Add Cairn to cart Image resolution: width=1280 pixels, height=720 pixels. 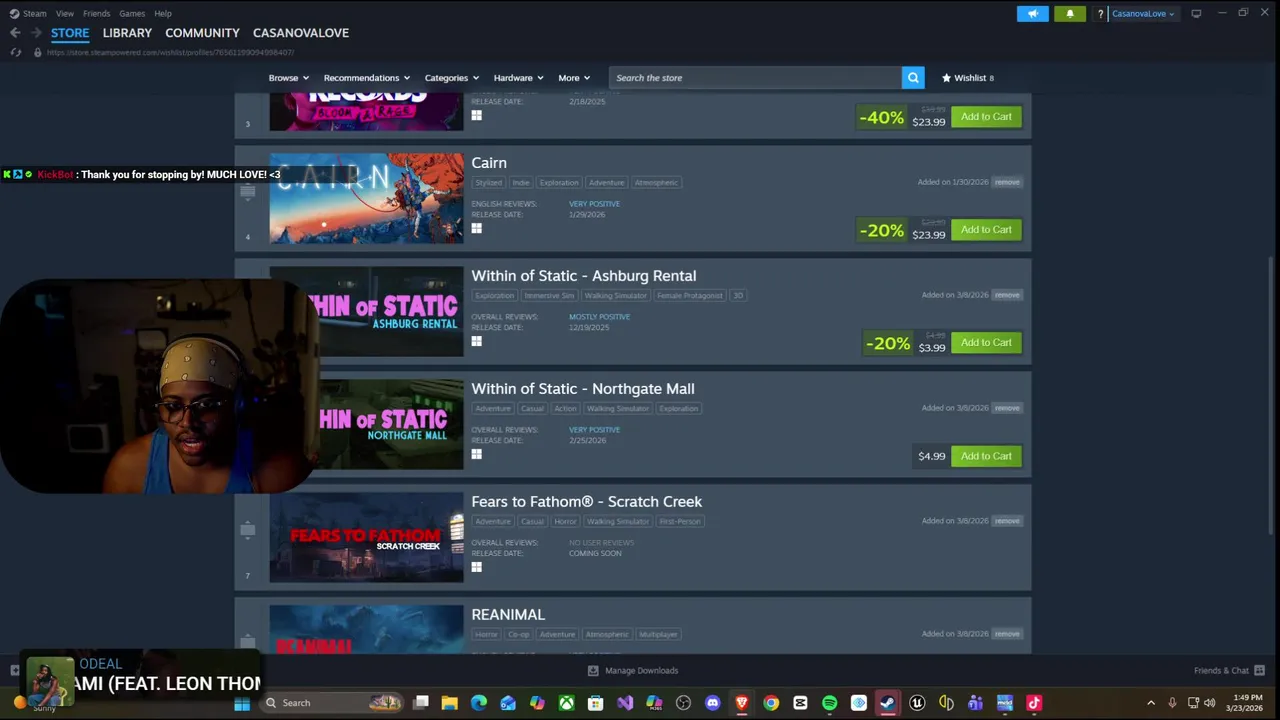[x=986, y=230]
